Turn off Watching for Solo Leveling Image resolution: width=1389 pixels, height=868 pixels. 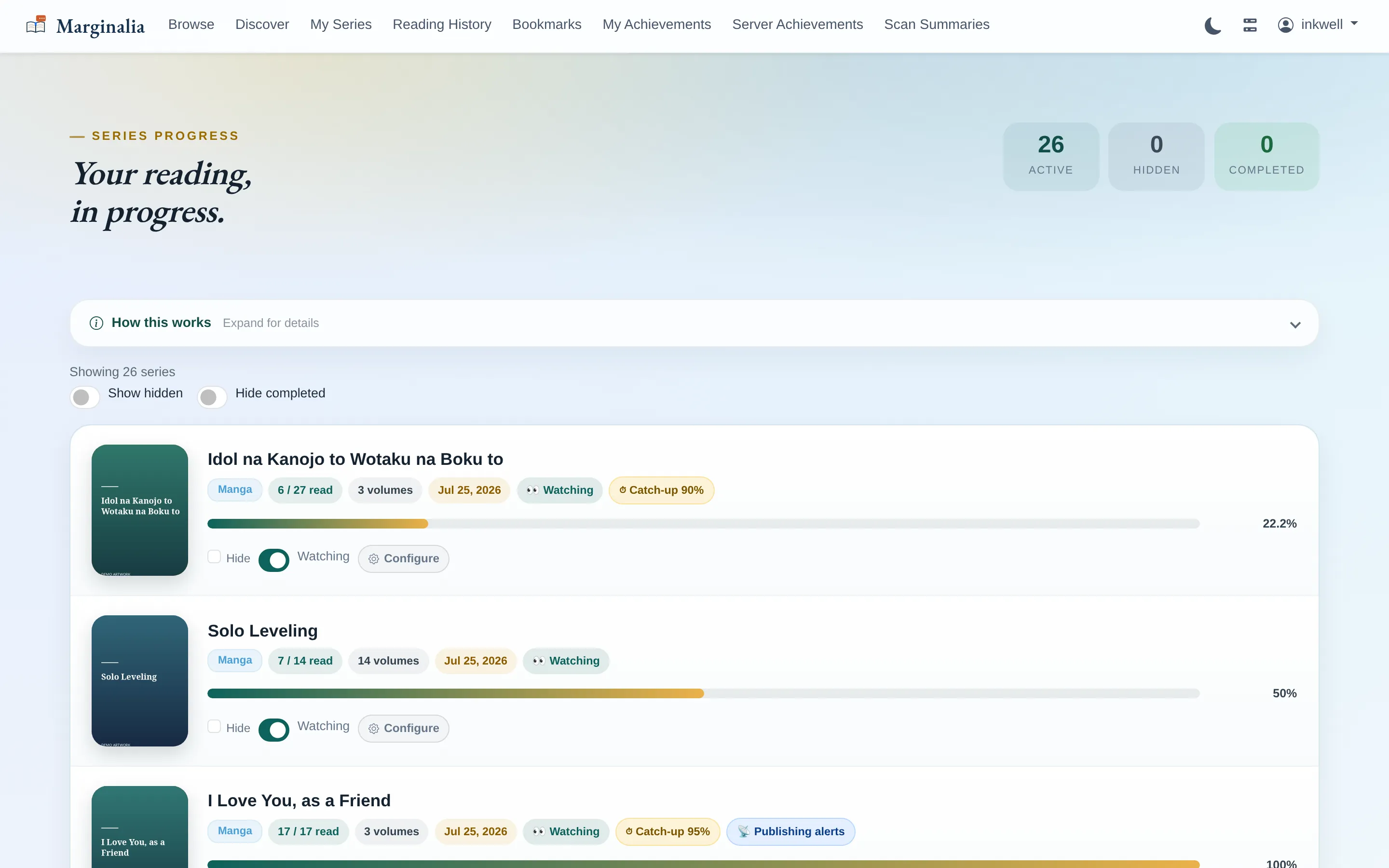point(274,730)
